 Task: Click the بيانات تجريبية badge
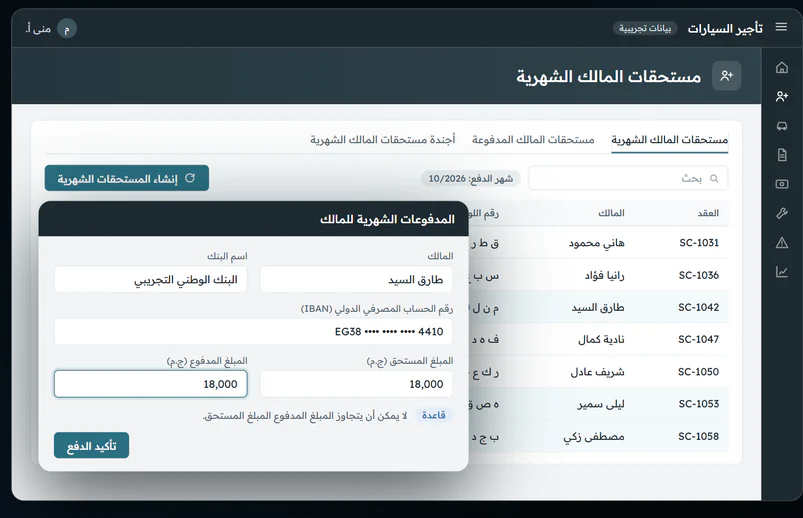(645, 28)
